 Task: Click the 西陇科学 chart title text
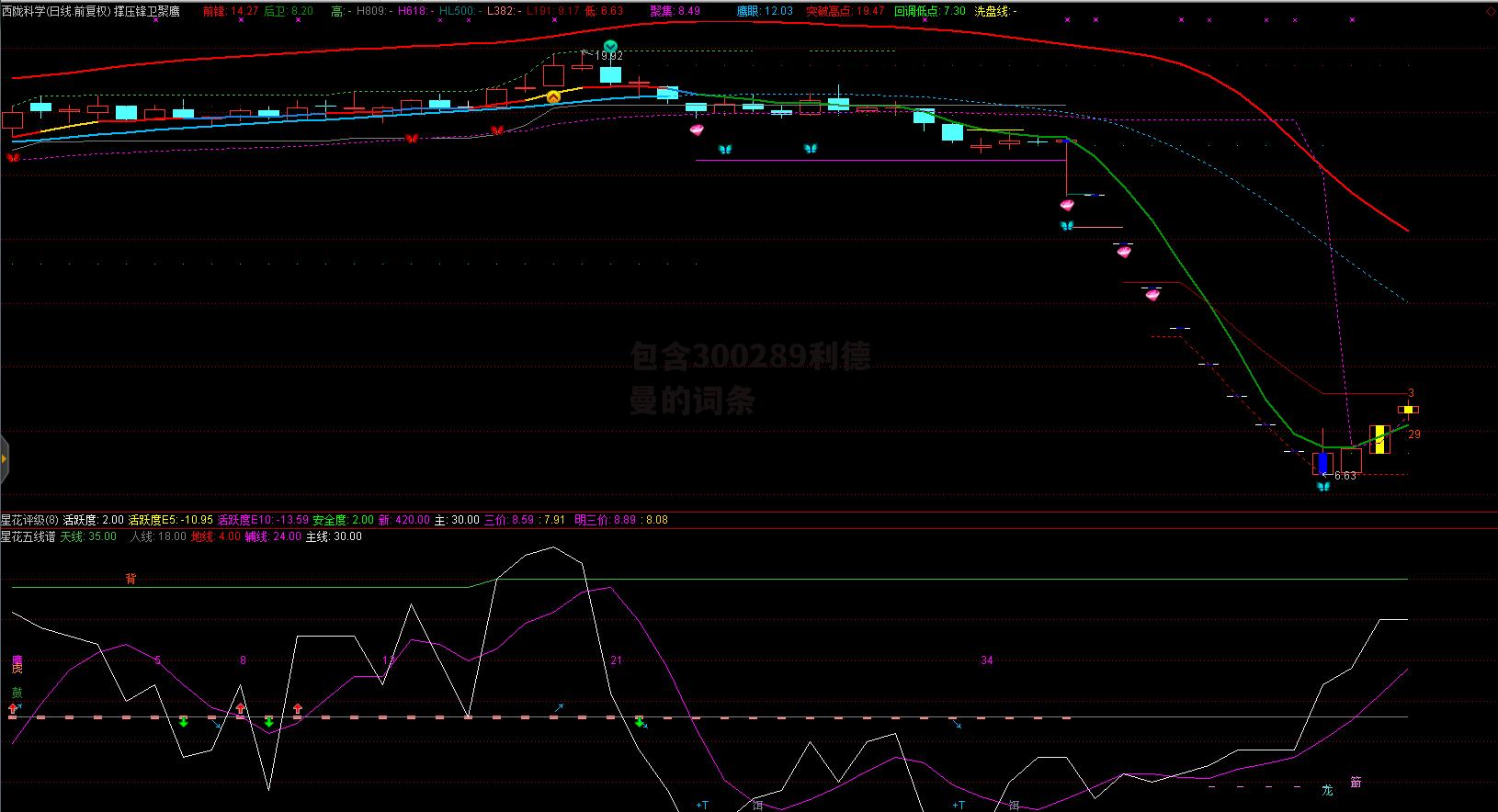pos(91,11)
